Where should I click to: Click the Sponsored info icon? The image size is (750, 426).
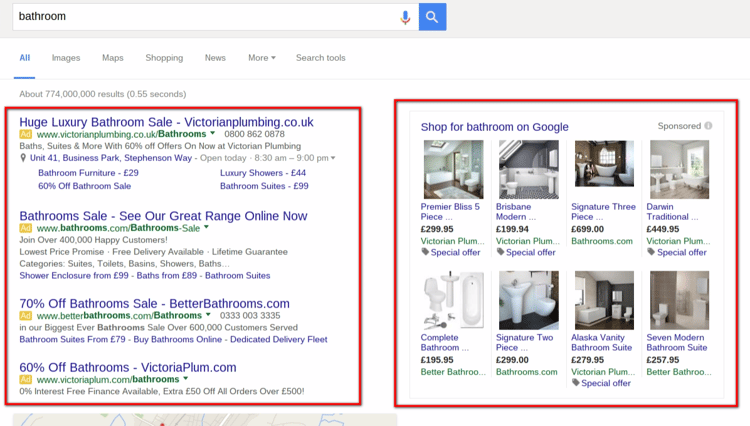[708, 127]
